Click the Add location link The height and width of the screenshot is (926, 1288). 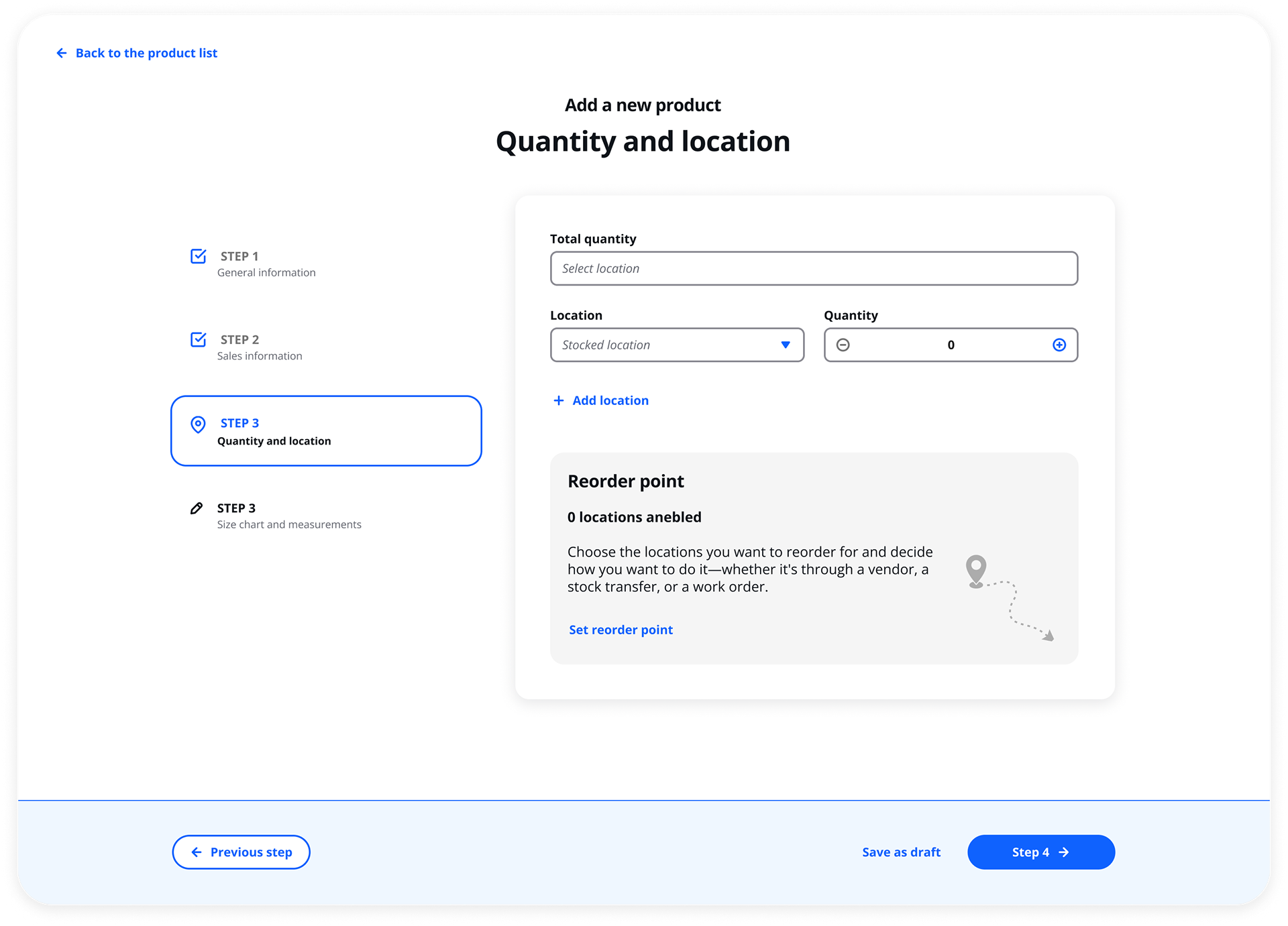click(x=610, y=400)
